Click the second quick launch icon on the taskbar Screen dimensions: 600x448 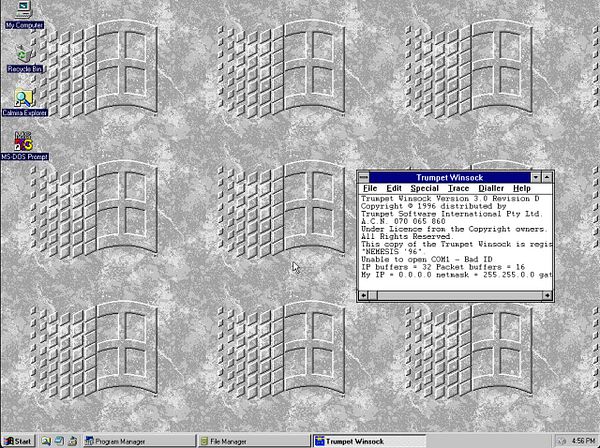(x=59, y=441)
